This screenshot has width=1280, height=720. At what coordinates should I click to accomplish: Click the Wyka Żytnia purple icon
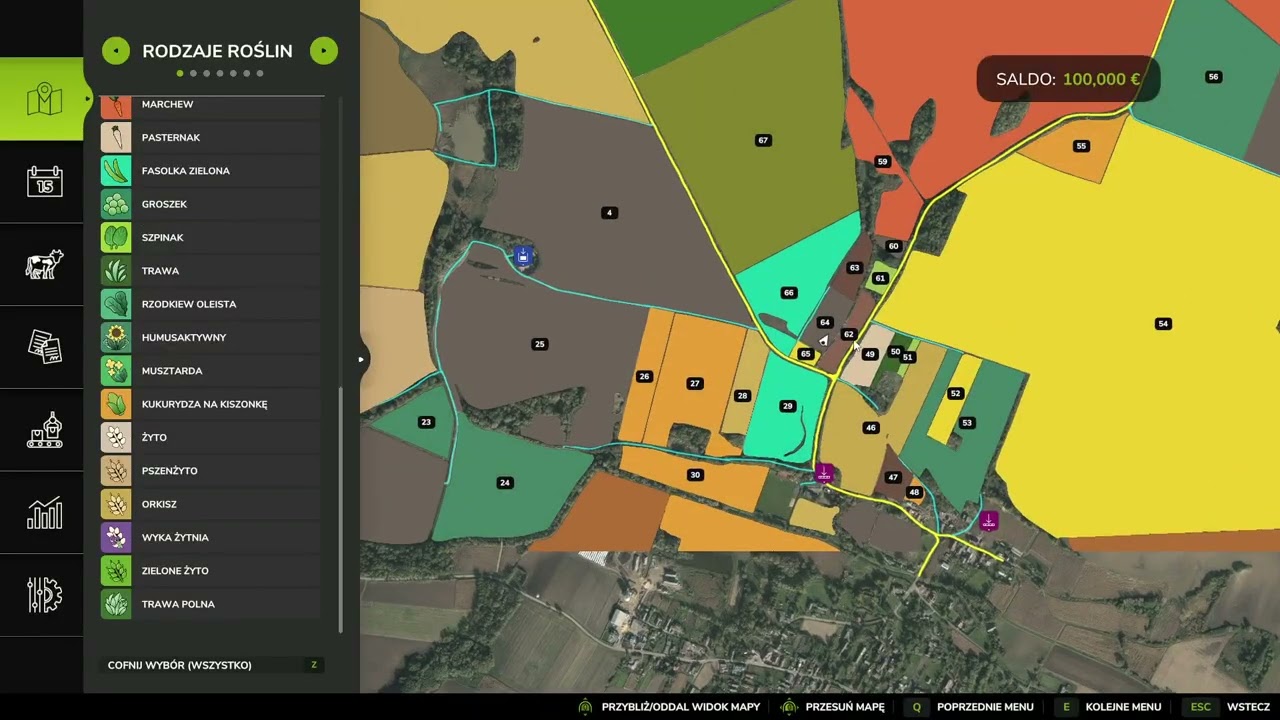coord(116,538)
